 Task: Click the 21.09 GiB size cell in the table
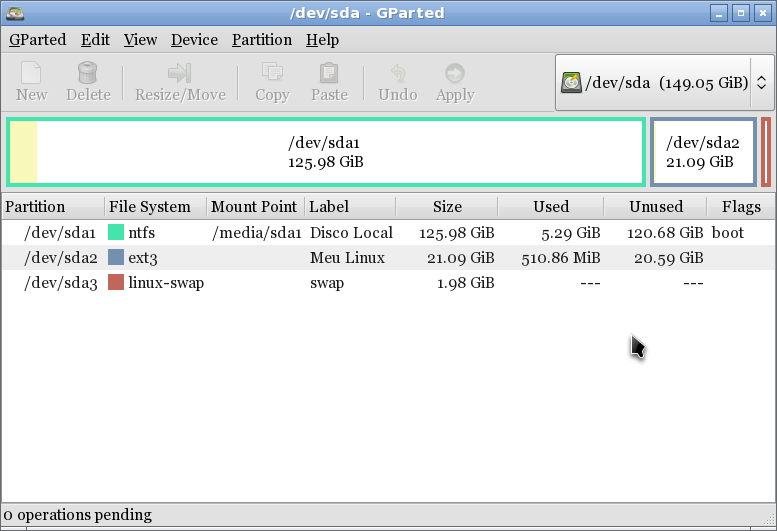[x=461, y=258]
